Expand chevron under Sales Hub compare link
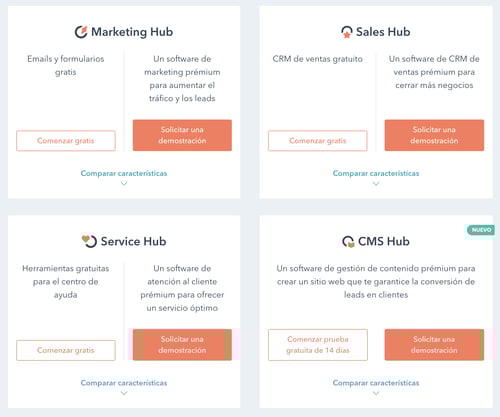Screen dimensions: 500x417 coord(376,183)
